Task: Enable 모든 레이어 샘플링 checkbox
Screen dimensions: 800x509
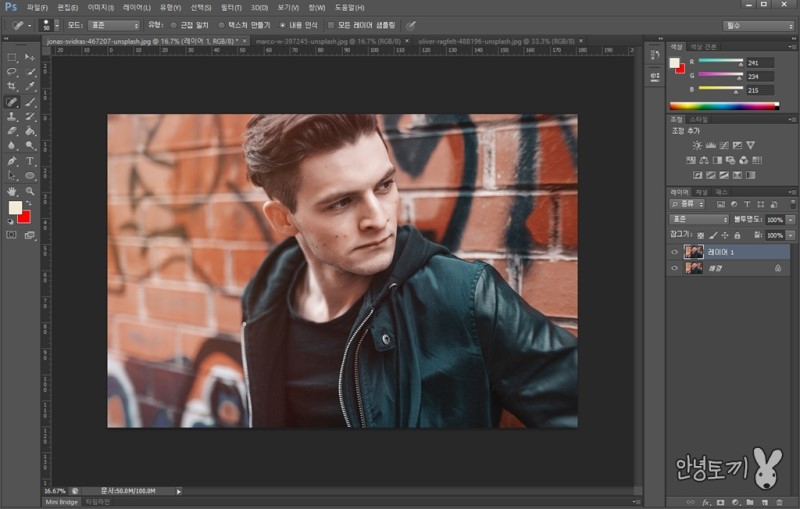Action: click(x=332, y=25)
